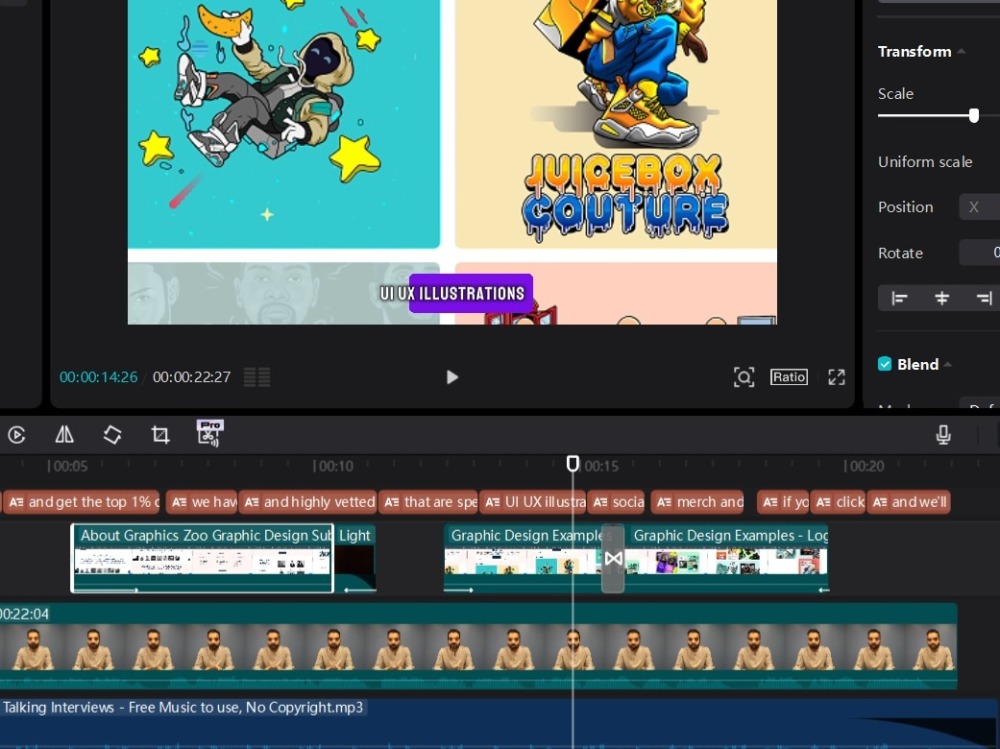
Task: Select the 'and get the top 1%' caption clip
Action: (83, 502)
